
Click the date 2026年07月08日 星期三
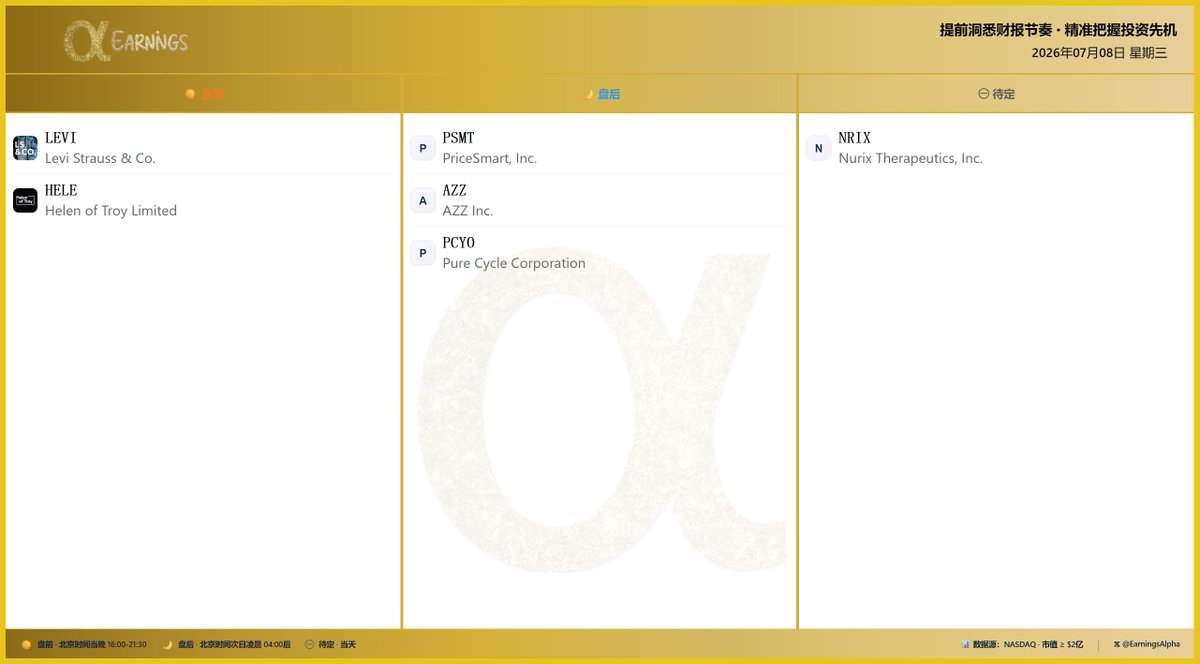pyautogui.click(x=1099, y=53)
